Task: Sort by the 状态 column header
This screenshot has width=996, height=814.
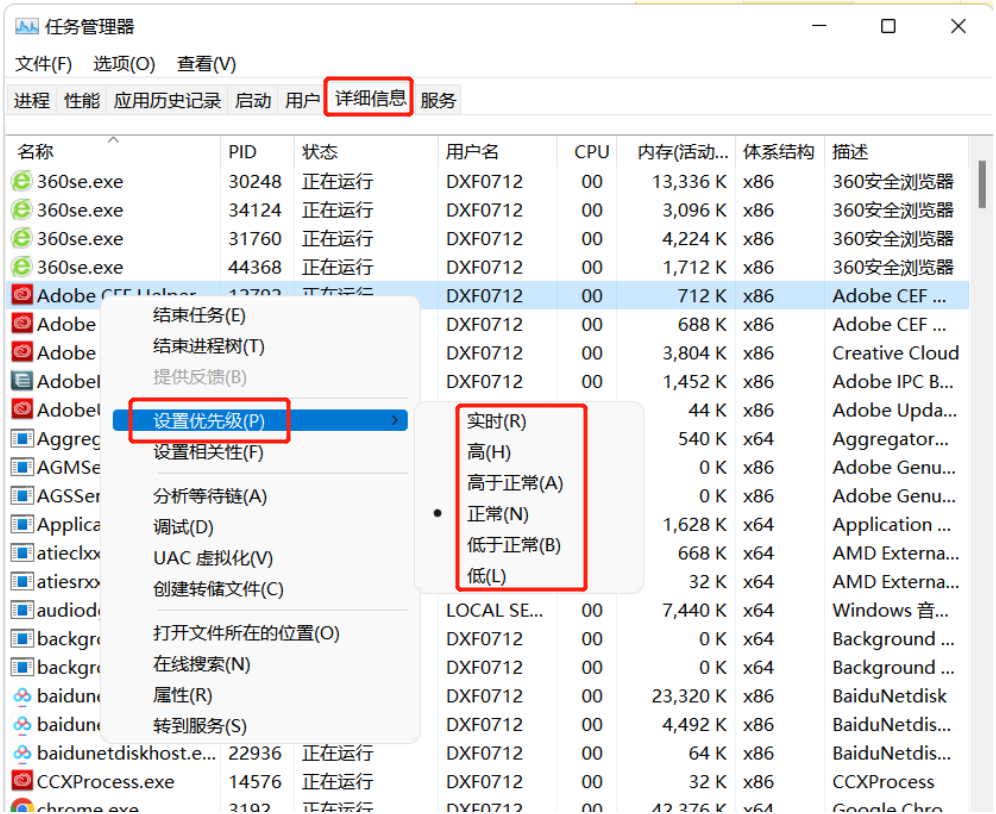Action: 367,151
